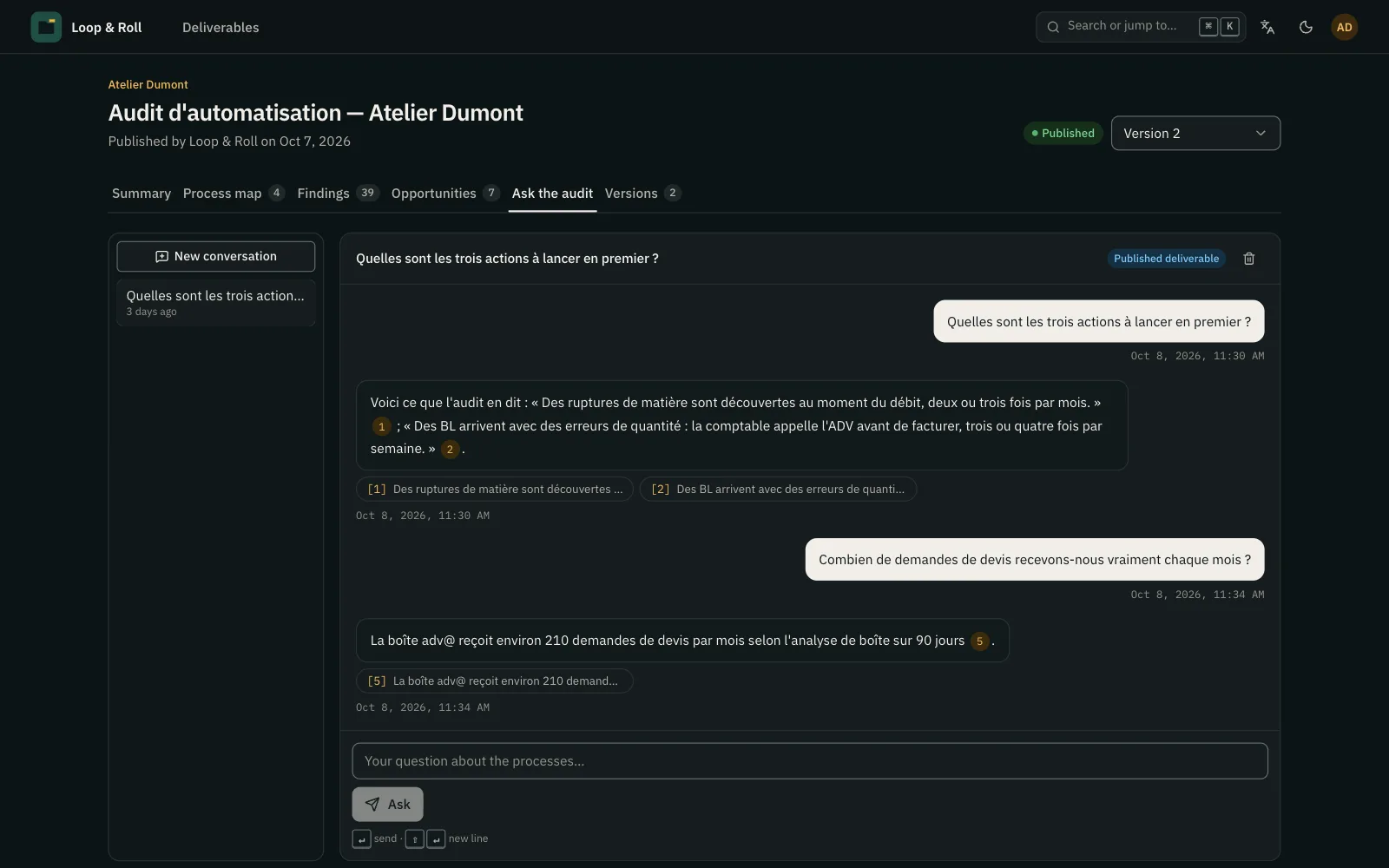
Task: Click inline citation marker 5
Action: coord(979,641)
